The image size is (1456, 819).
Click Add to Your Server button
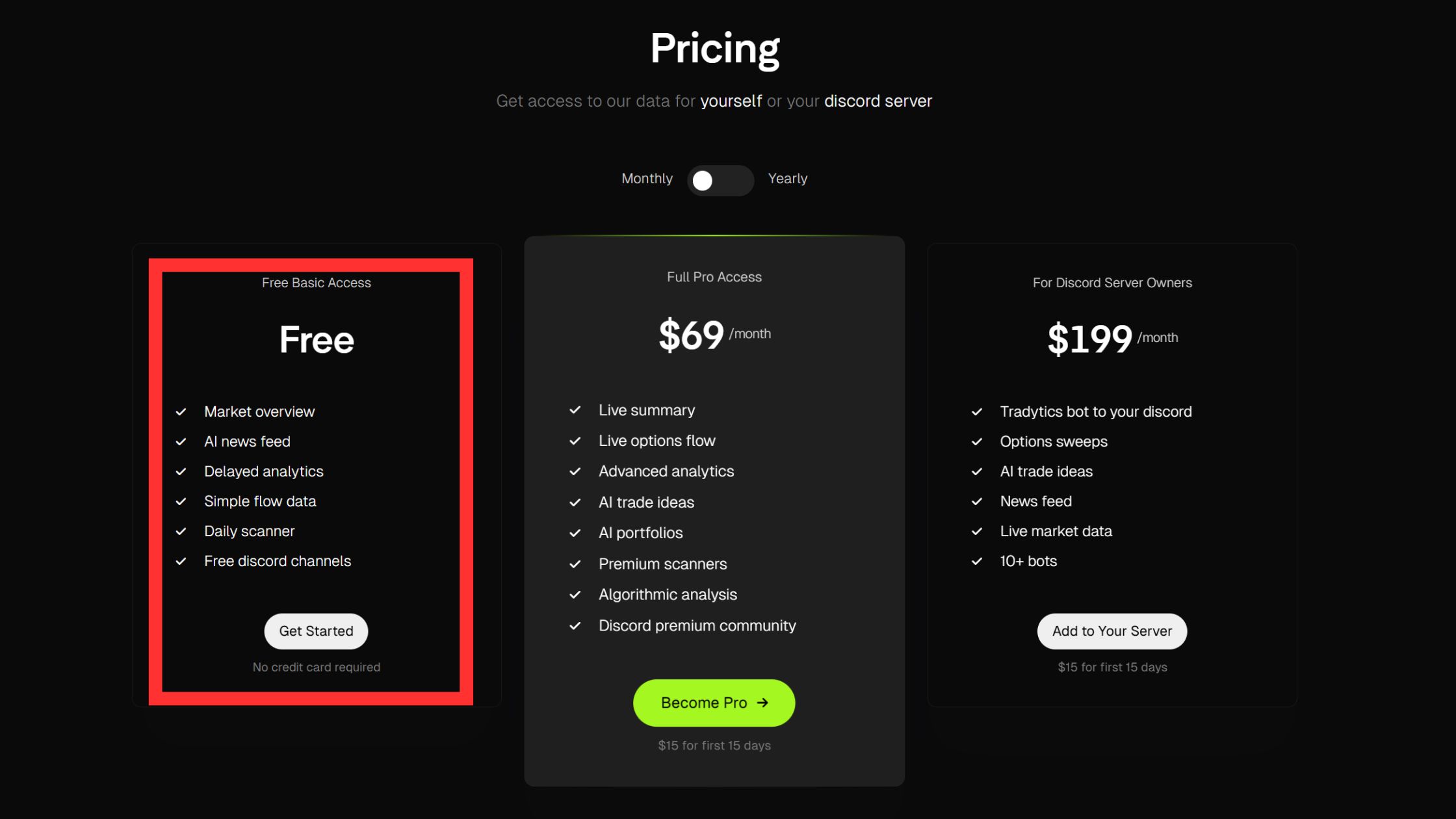point(1111,630)
